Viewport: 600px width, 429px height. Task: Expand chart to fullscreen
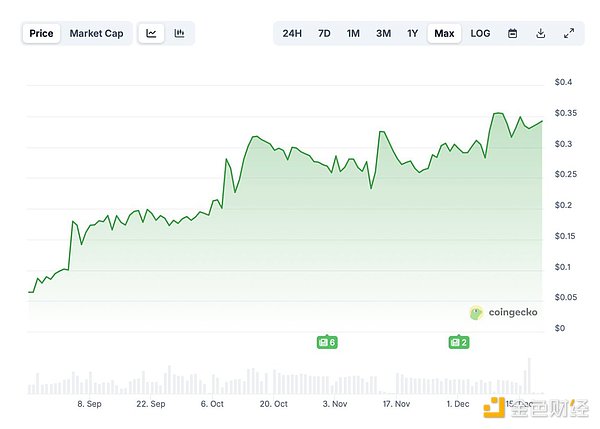(568, 33)
